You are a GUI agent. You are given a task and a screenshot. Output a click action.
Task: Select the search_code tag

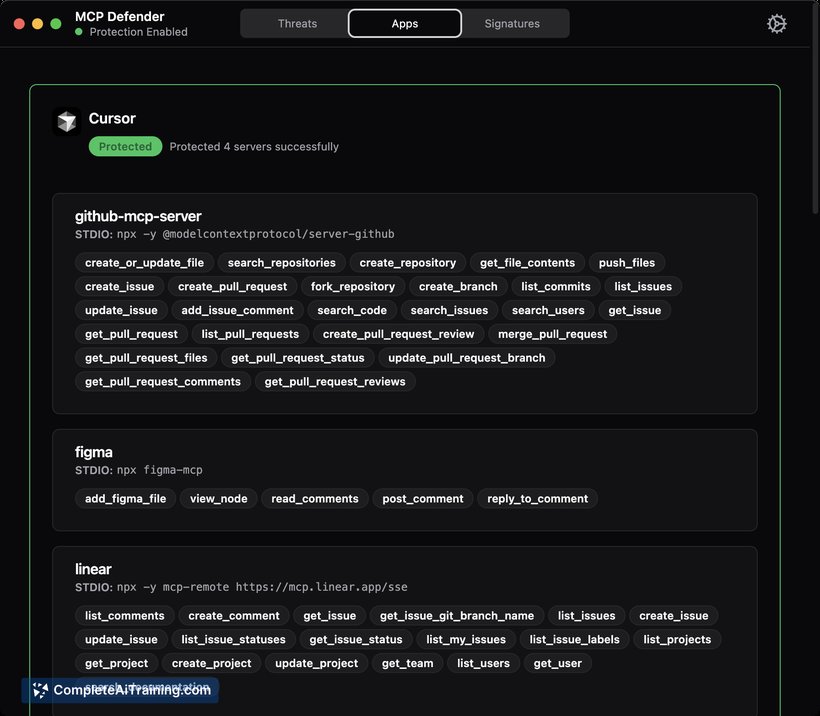pyautogui.click(x=352, y=310)
